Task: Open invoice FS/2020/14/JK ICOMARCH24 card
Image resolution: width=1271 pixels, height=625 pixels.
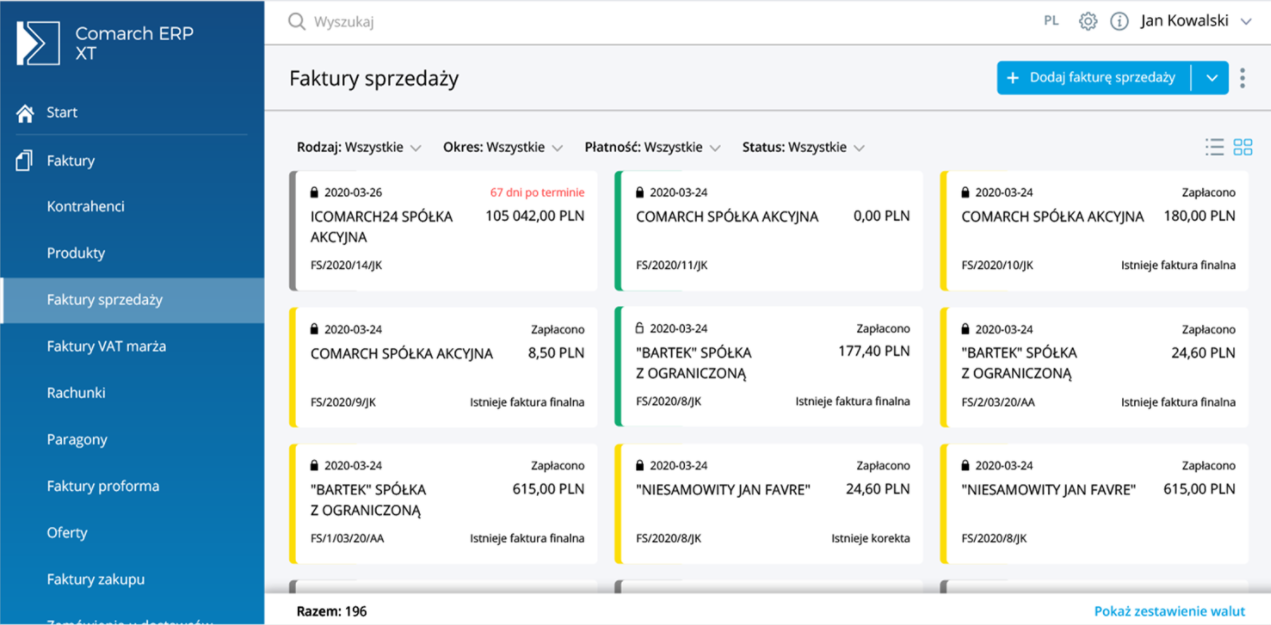Action: [443, 230]
